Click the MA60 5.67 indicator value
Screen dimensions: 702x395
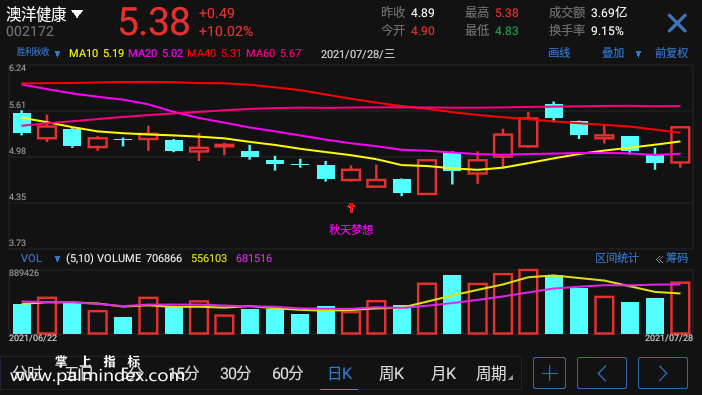[x=274, y=54]
